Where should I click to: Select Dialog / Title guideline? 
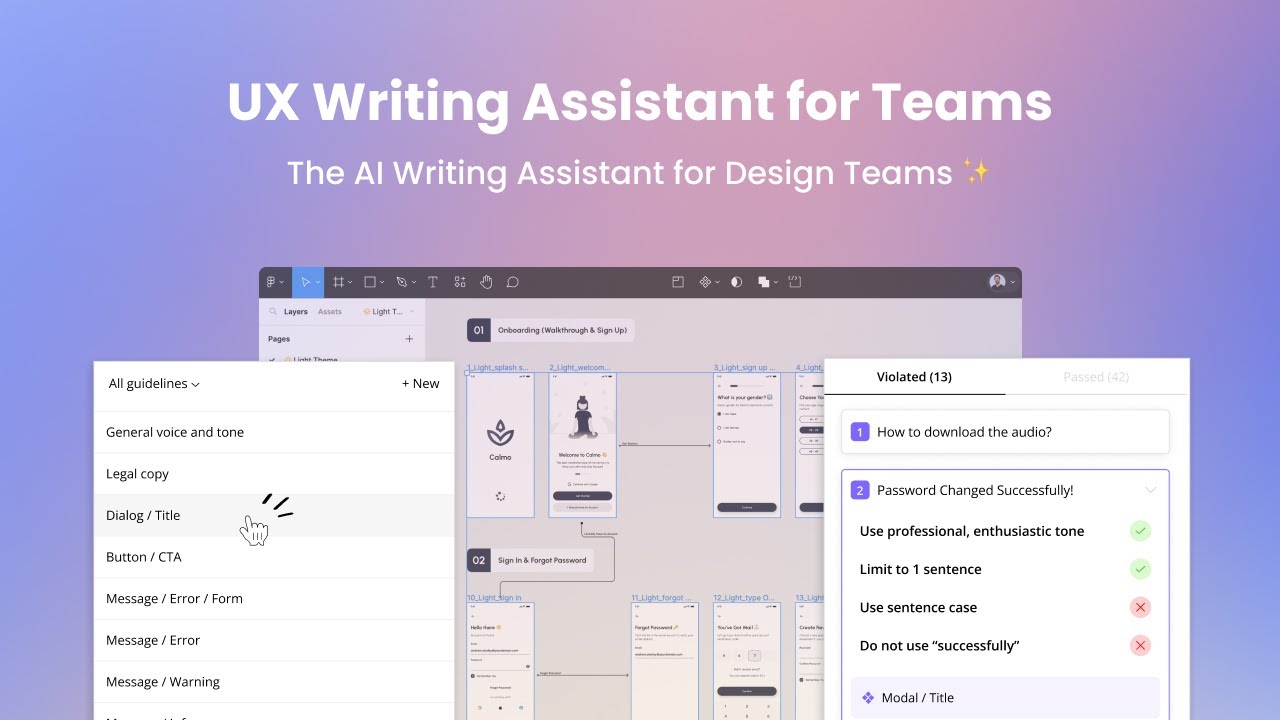click(274, 515)
